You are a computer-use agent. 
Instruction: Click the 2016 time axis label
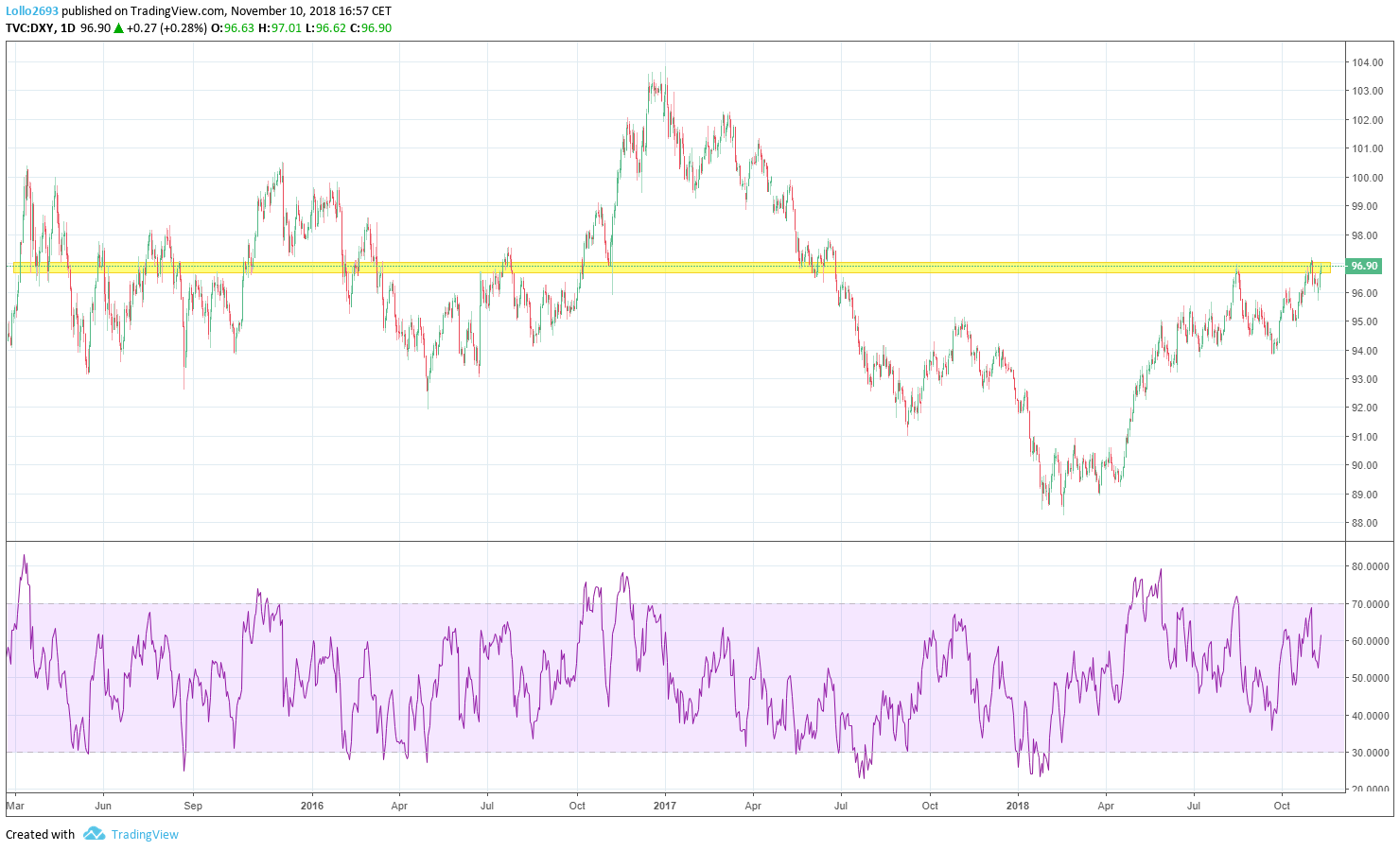pyautogui.click(x=311, y=806)
